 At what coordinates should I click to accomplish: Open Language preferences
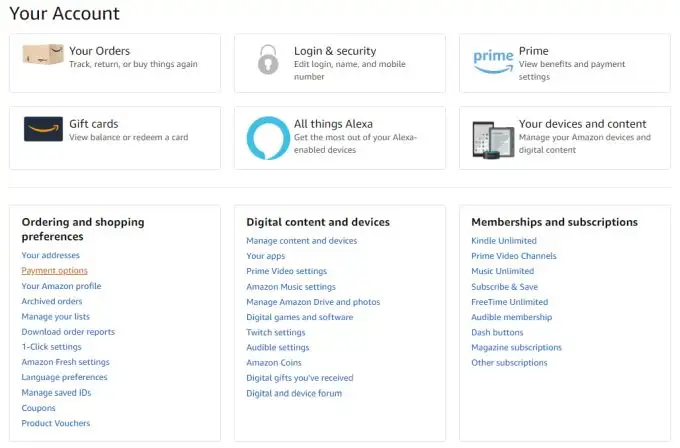(x=64, y=377)
